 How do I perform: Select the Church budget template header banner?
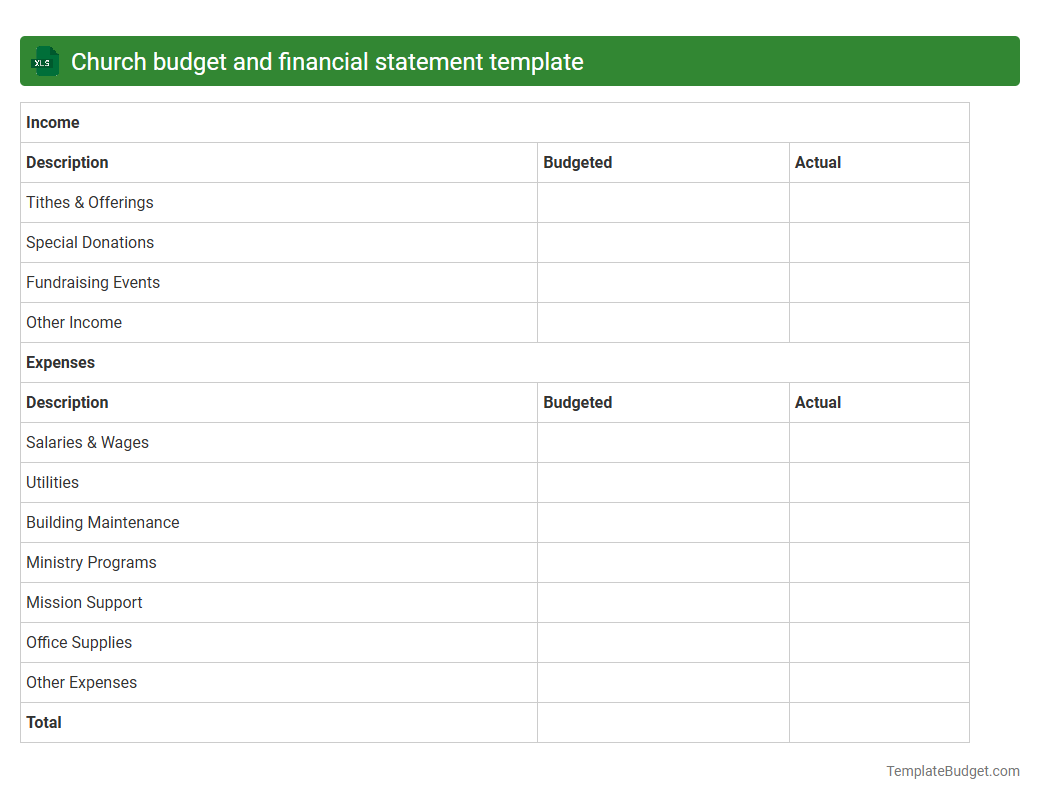click(x=520, y=61)
